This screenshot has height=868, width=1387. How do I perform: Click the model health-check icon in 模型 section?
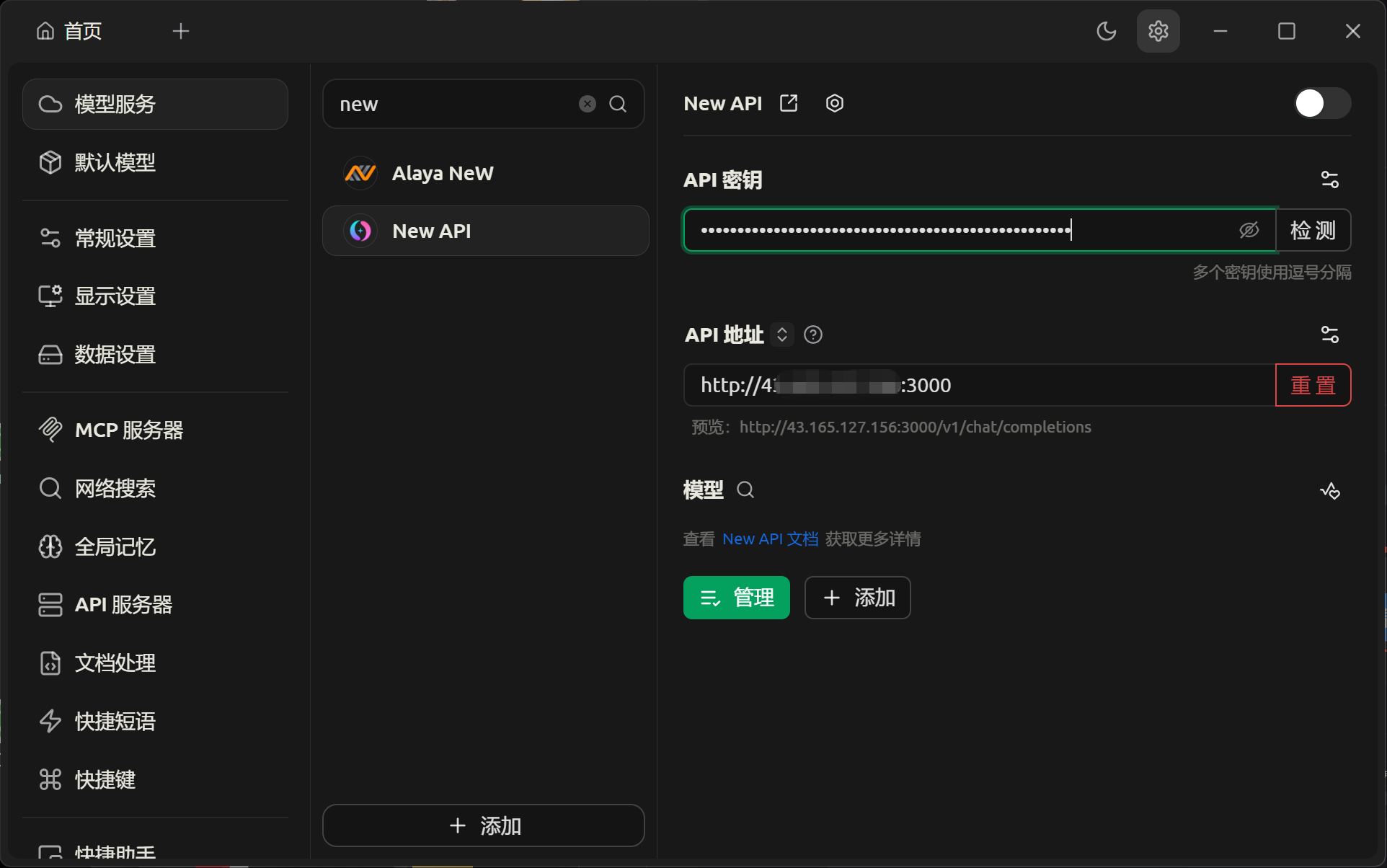coord(1330,490)
